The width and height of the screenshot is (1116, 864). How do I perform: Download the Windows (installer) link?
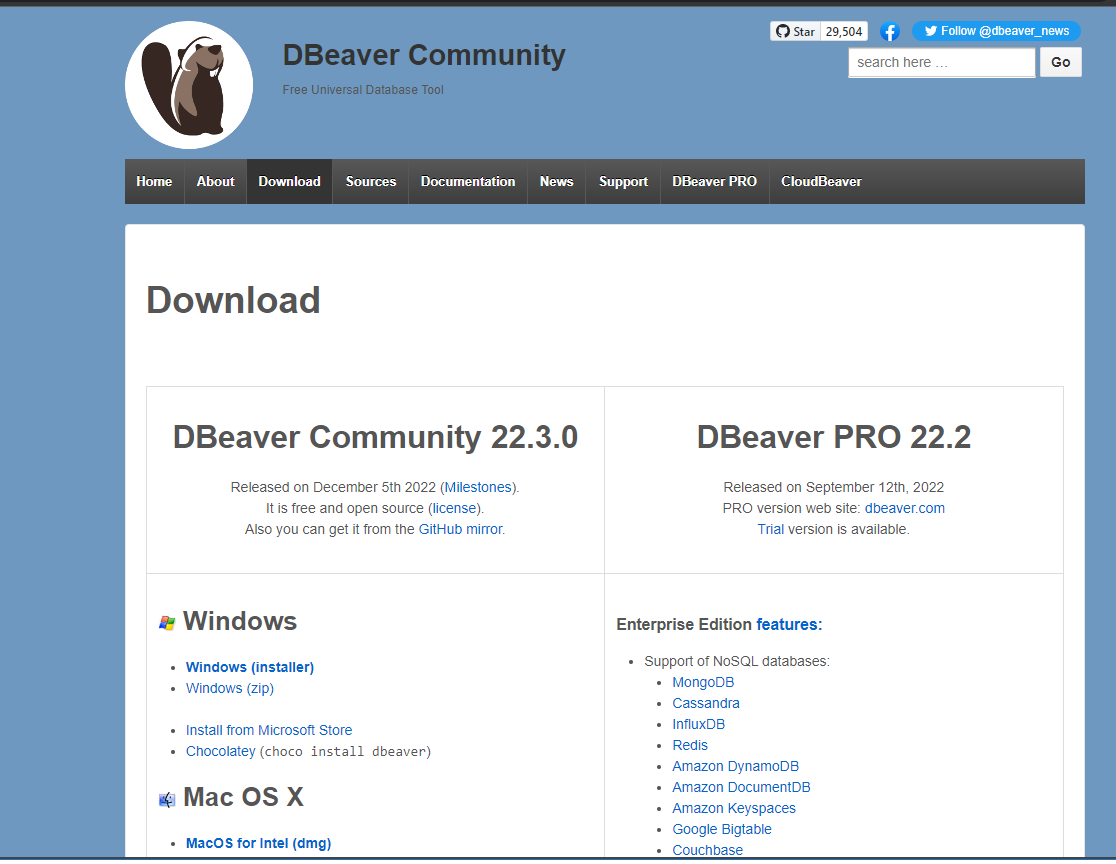(250, 667)
